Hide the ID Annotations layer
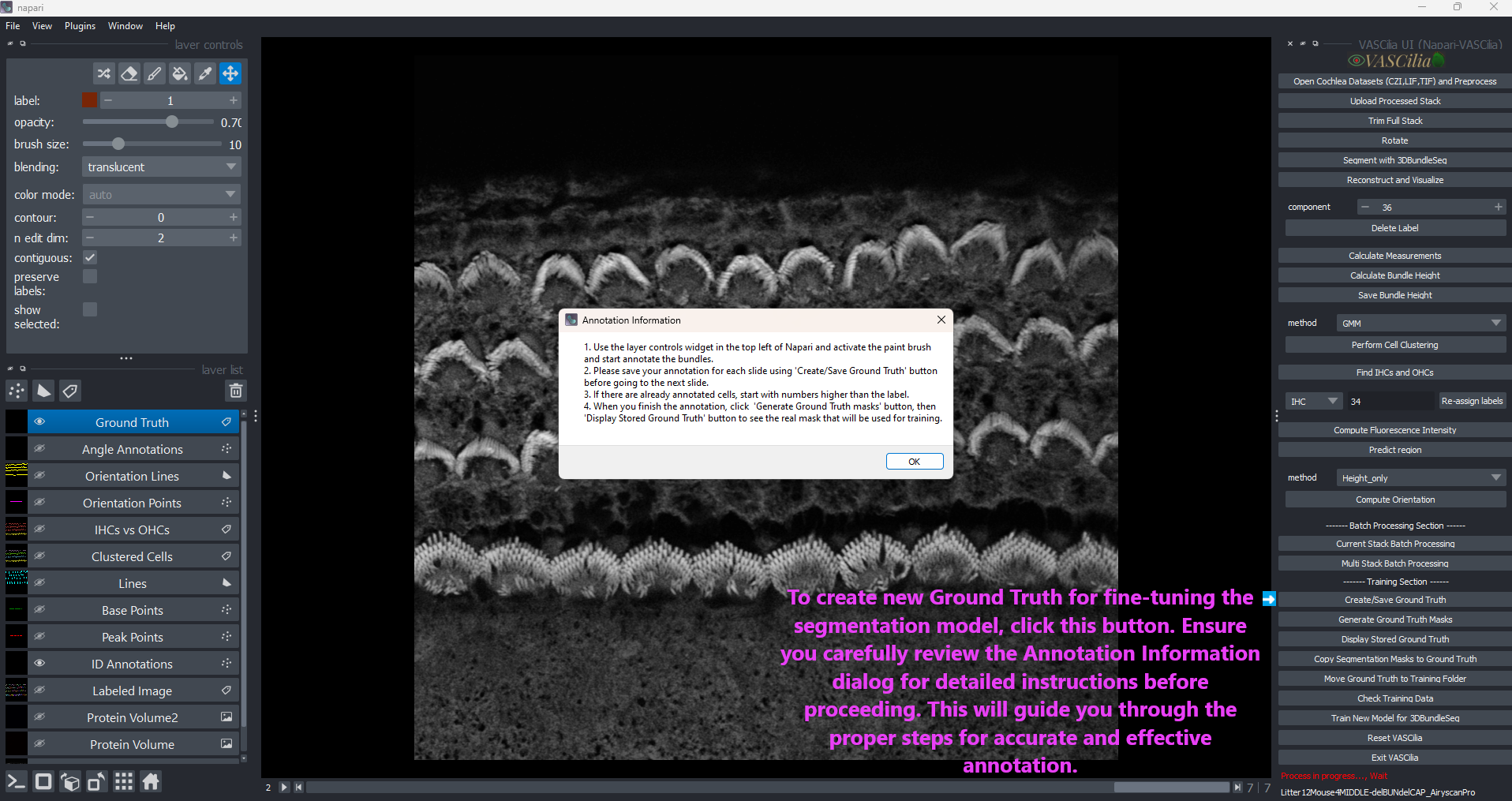Image resolution: width=1512 pixels, height=801 pixels. point(39,664)
